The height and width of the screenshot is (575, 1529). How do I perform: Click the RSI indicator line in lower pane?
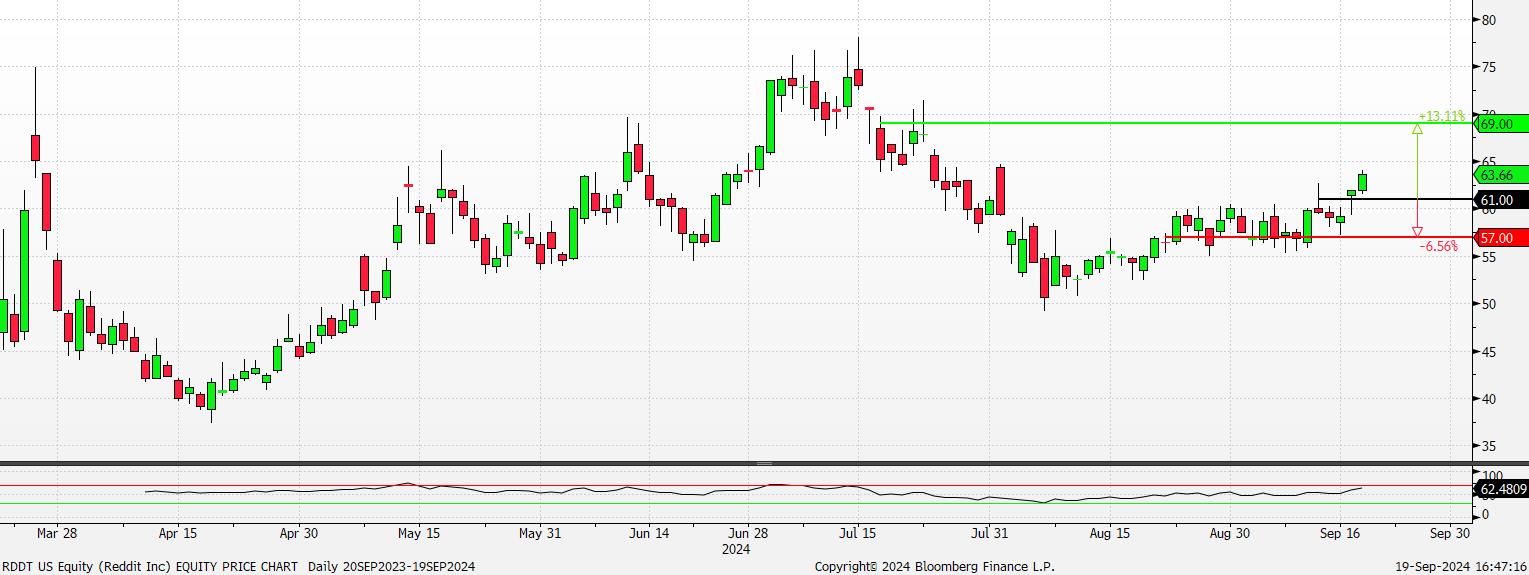click(600, 491)
